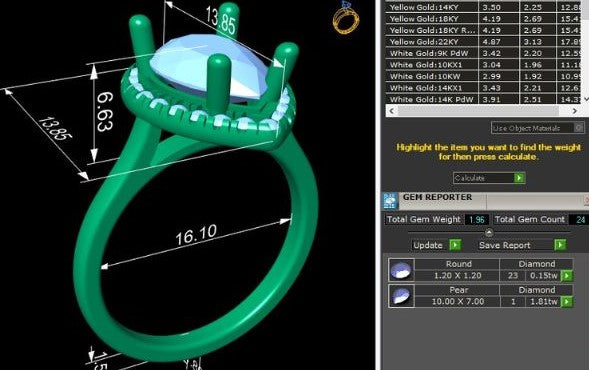589x370 pixels.
Task: Collapse the gem report with the circular arrow
Action: (x=488, y=233)
